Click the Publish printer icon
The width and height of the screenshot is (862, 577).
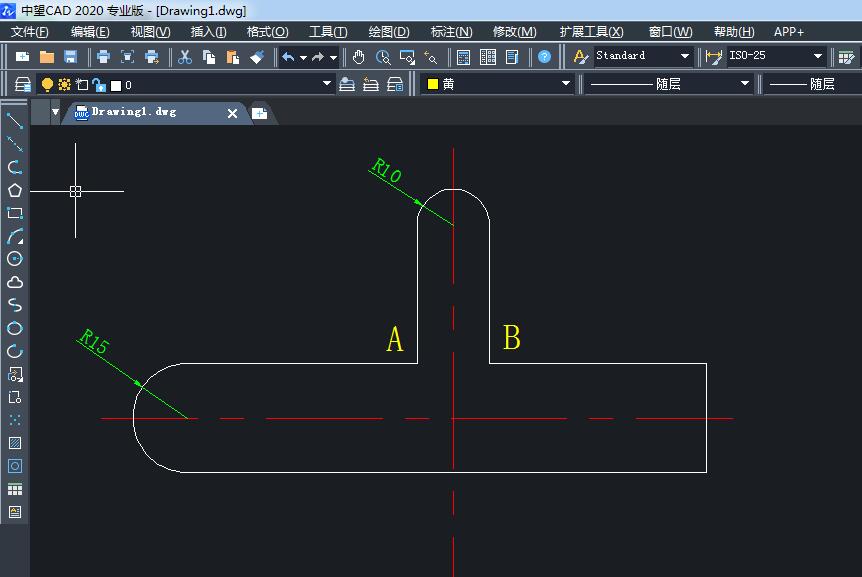pyautogui.click(x=152, y=56)
